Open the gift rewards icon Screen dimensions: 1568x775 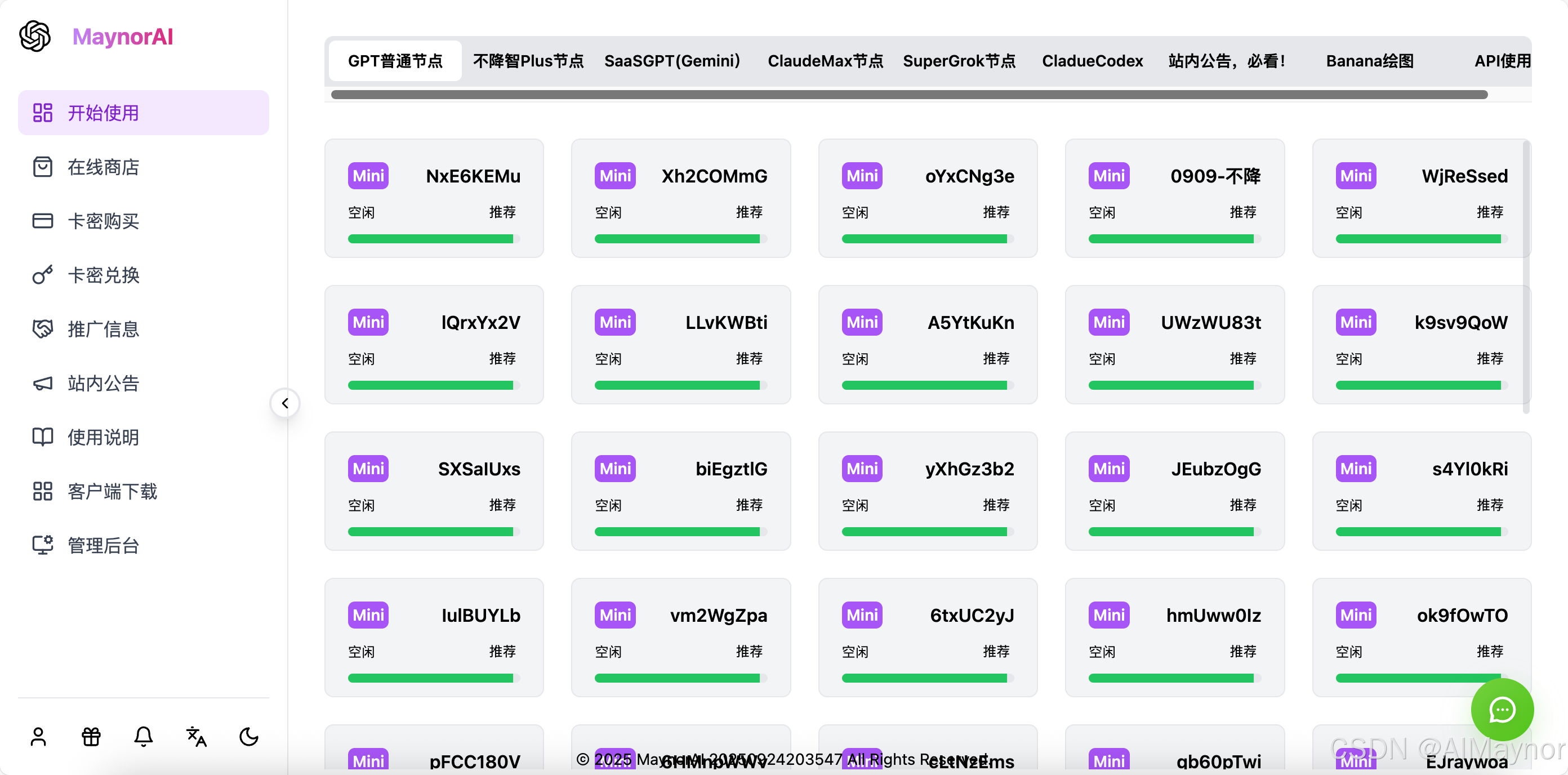click(x=91, y=737)
